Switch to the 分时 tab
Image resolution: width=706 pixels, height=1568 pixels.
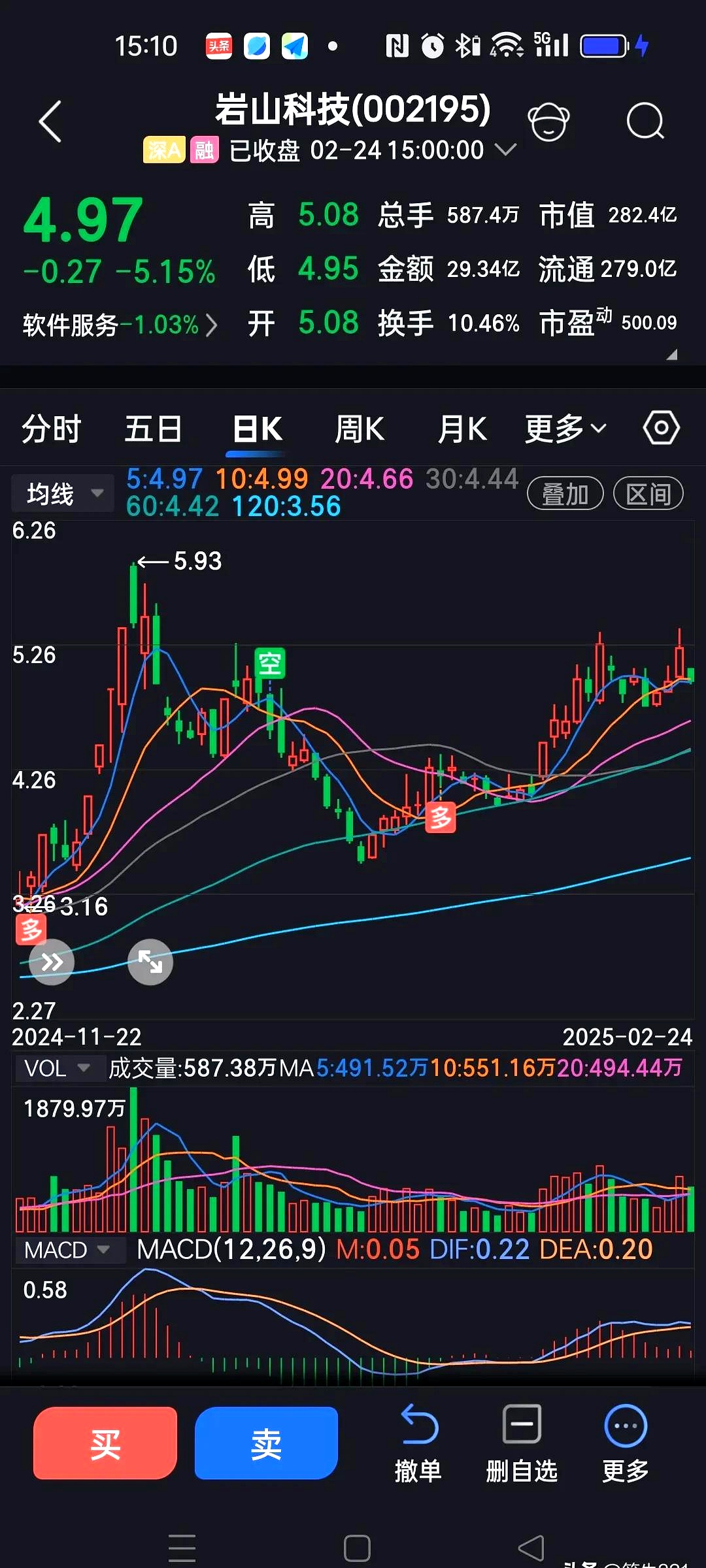51,429
